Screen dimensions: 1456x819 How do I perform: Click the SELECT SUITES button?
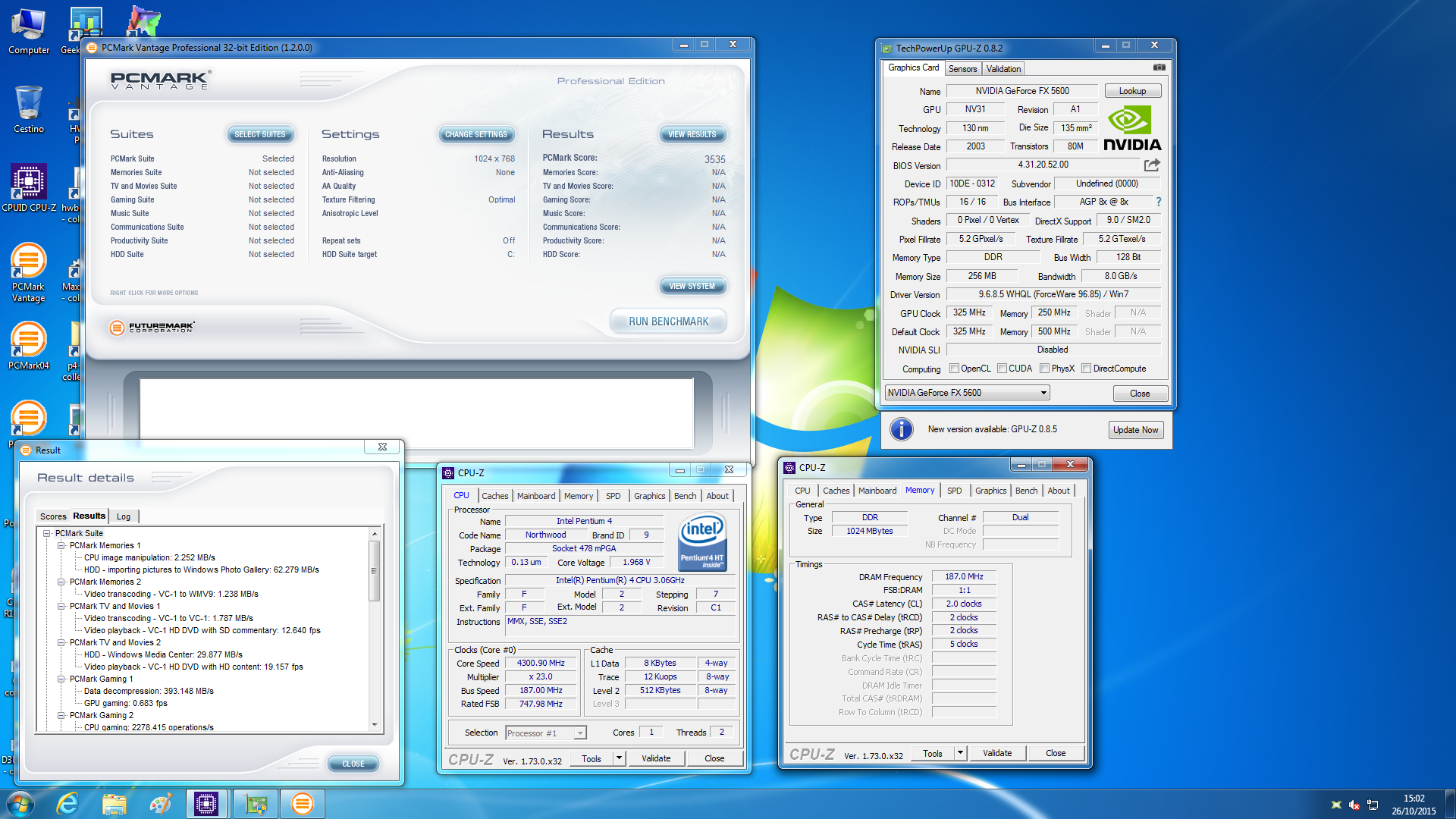[x=260, y=134]
